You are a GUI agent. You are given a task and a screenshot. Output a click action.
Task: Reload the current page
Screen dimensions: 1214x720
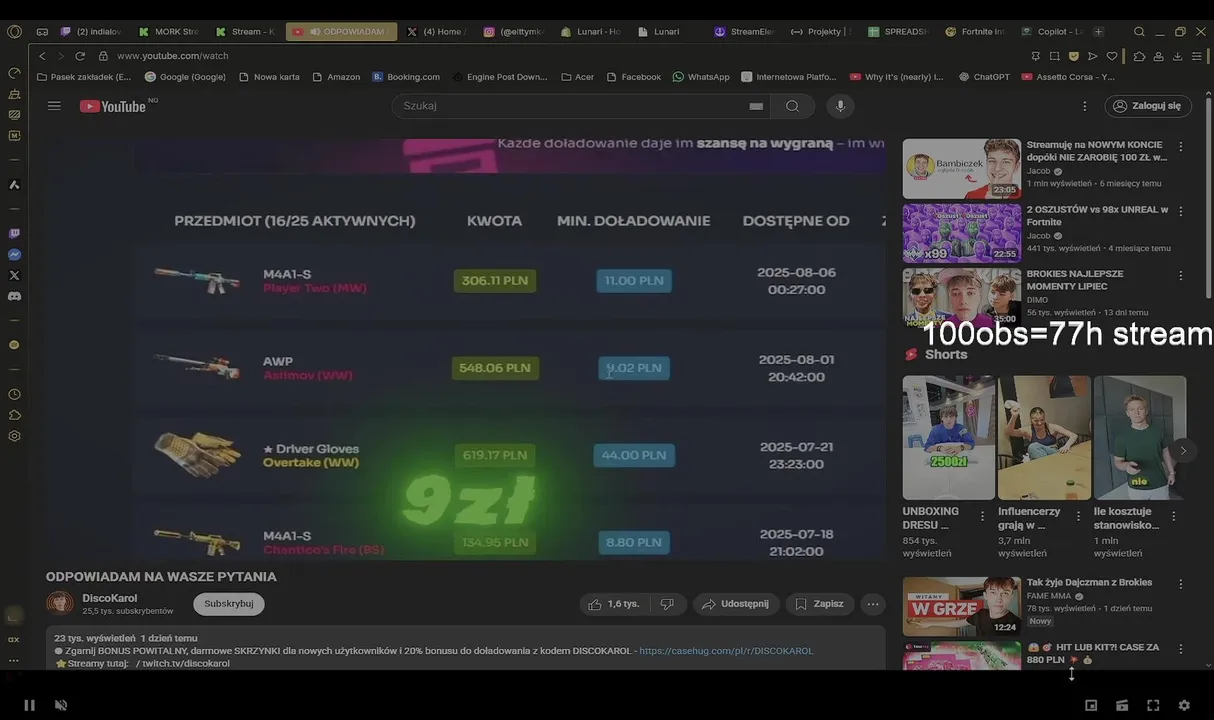click(80, 56)
